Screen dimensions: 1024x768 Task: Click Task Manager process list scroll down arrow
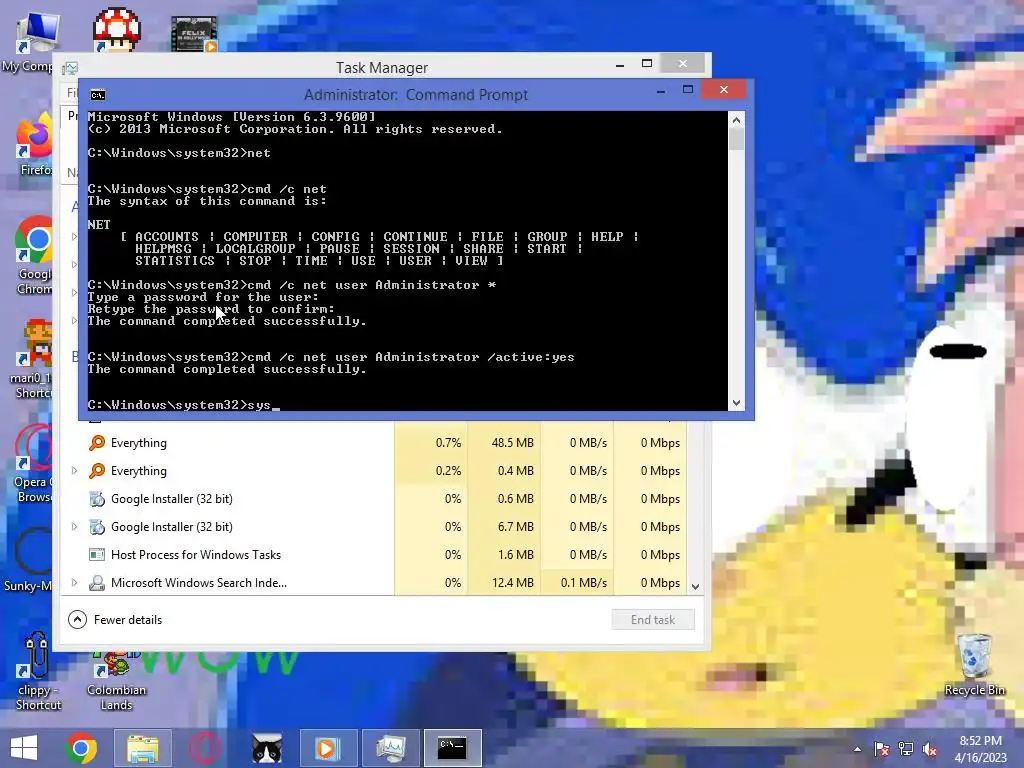tap(696, 586)
